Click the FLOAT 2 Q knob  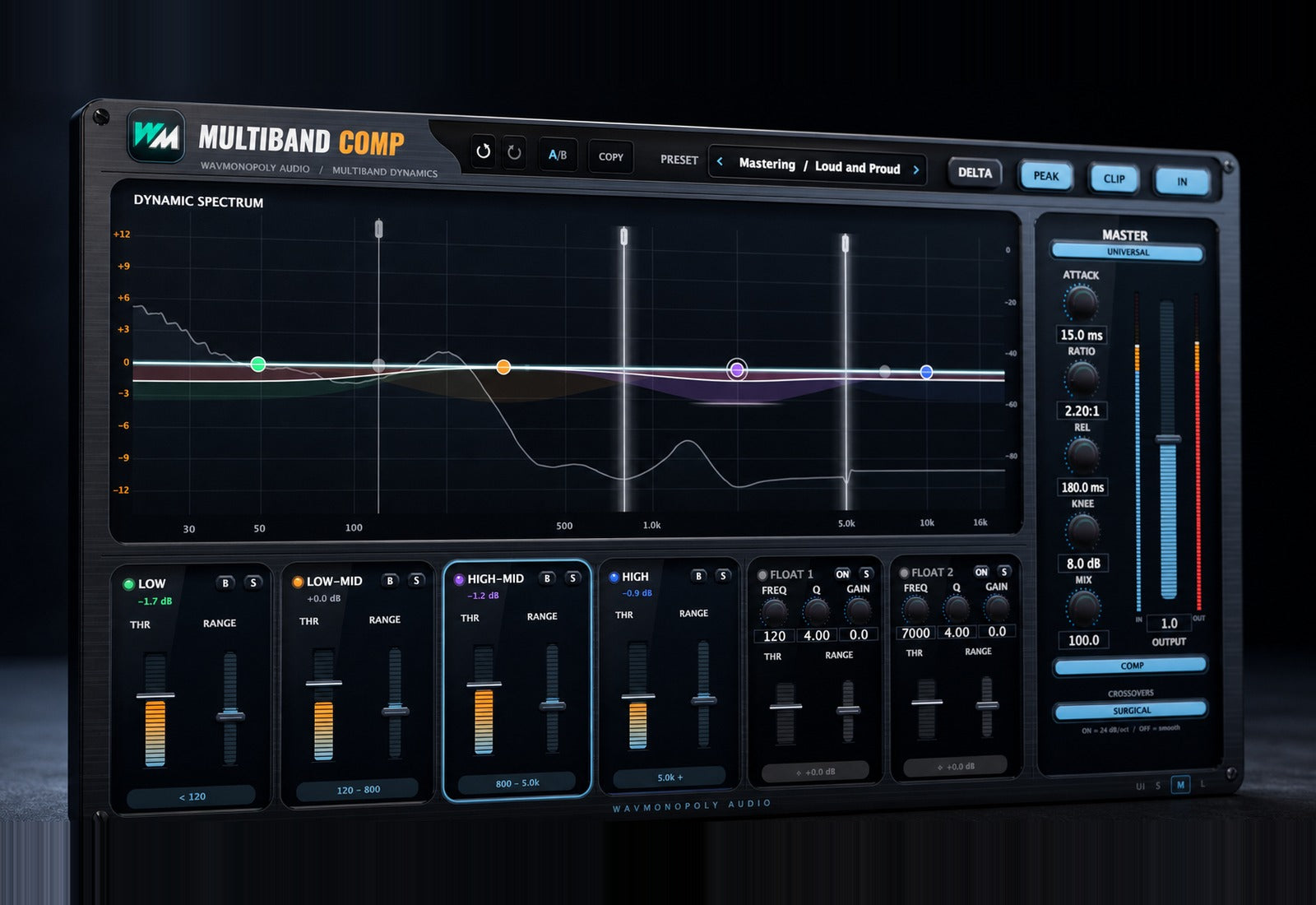click(957, 608)
